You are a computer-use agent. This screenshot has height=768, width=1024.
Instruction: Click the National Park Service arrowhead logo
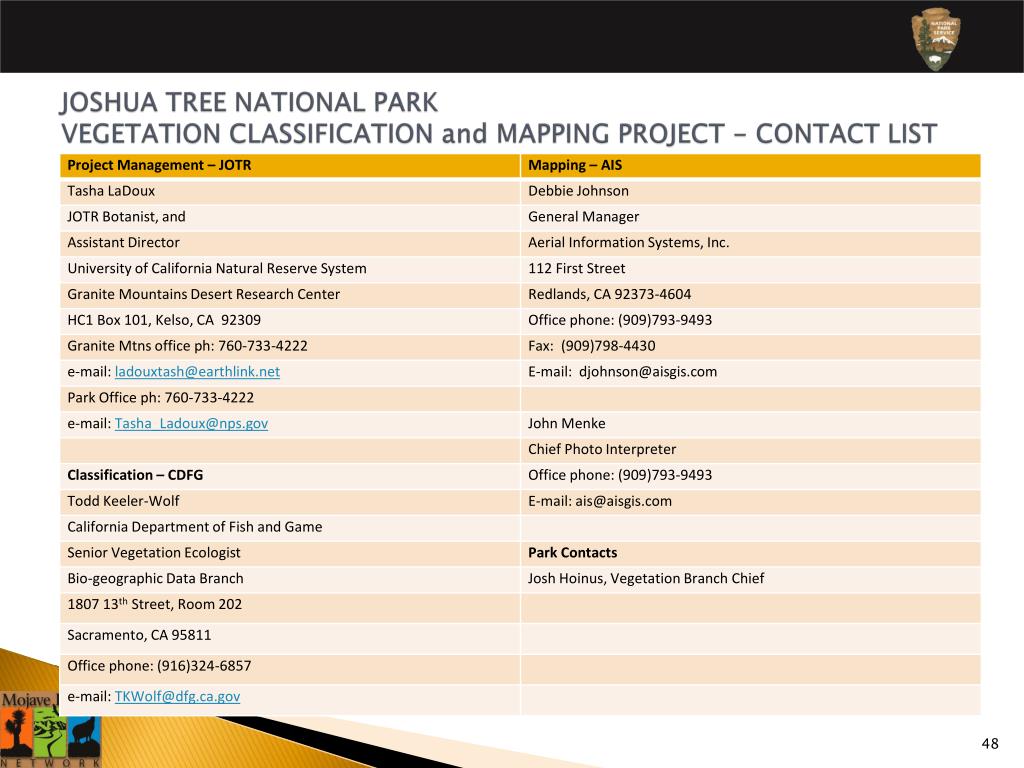tap(936, 40)
